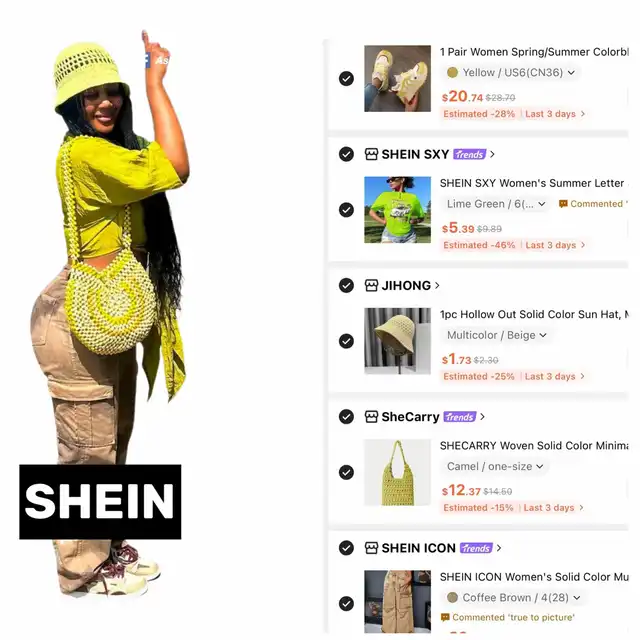
Task: Click the SHEIN logo banner
Action: tap(100, 502)
